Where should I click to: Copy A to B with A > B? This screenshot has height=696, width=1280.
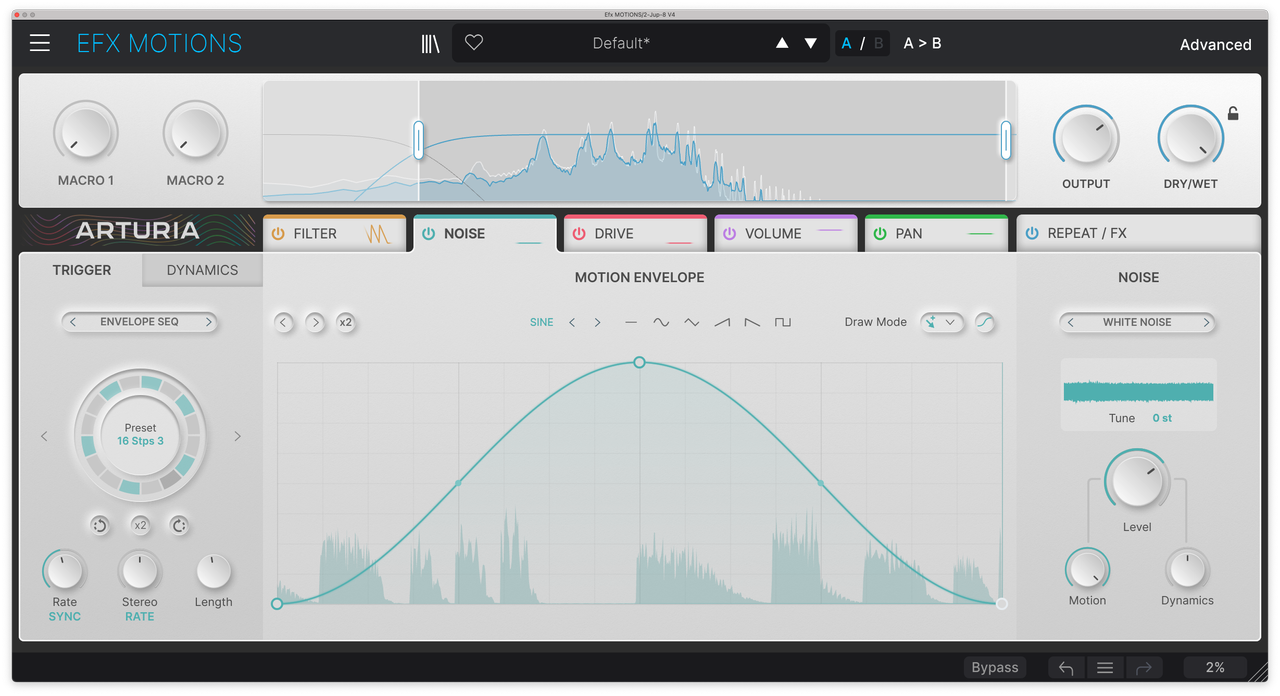pyautogui.click(x=922, y=43)
